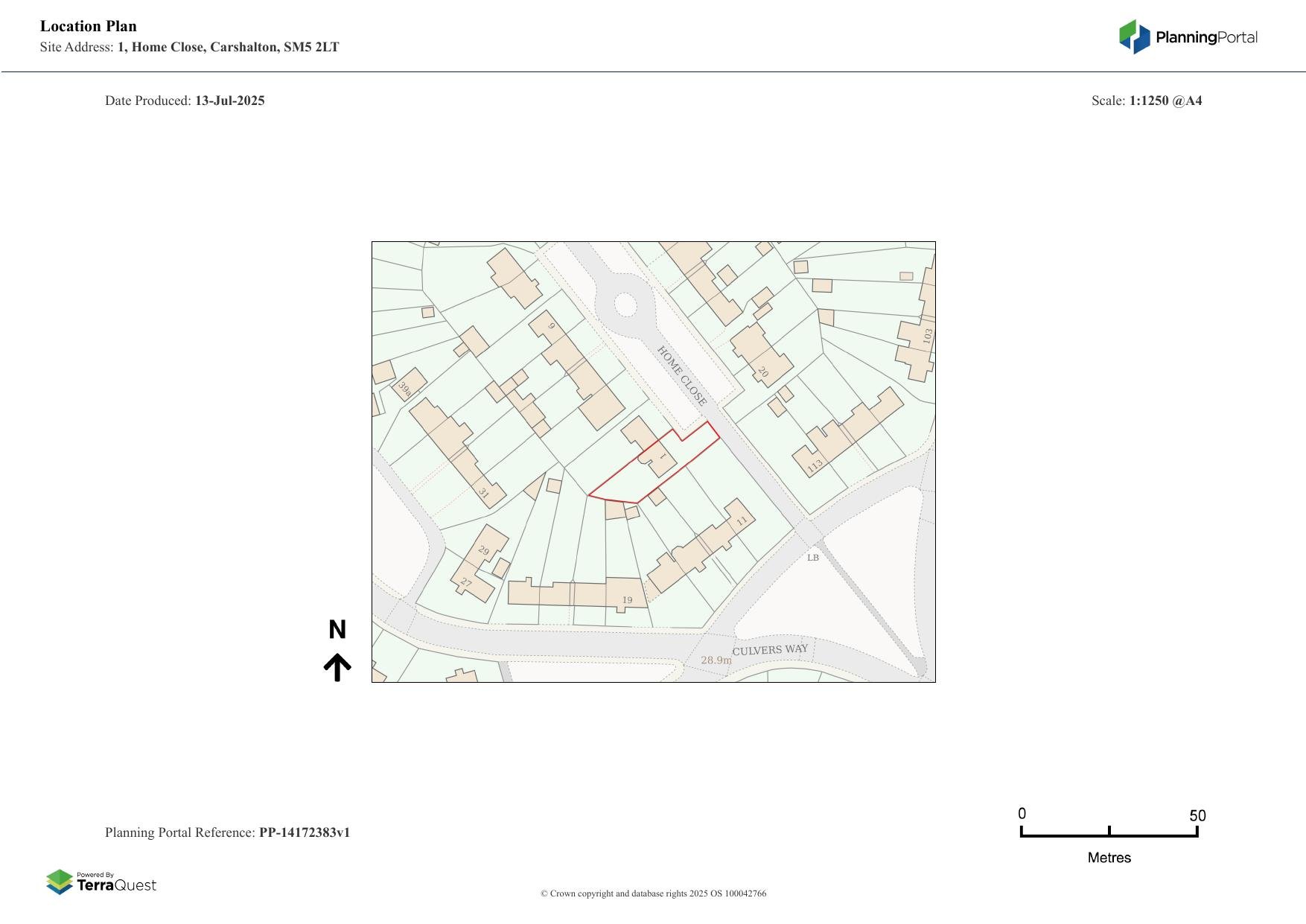
Task: Click the HOME CLOSE street label
Action: click(x=681, y=375)
